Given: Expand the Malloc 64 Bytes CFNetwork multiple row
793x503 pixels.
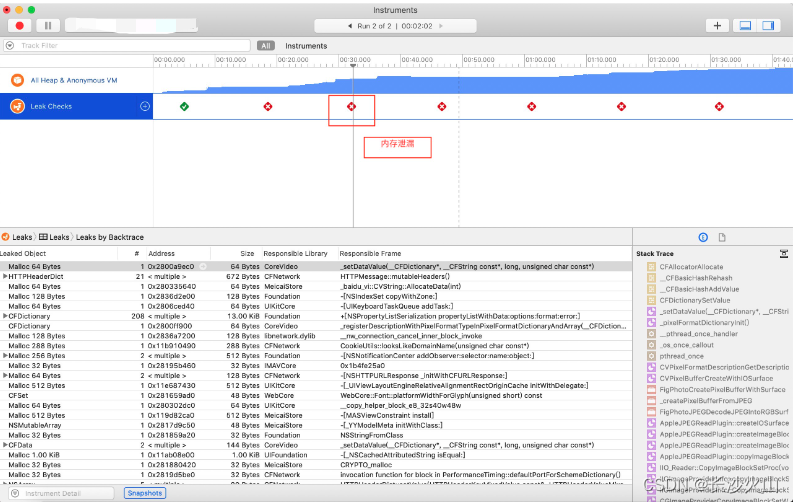Looking at the screenshot, I should click(x=5, y=376).
